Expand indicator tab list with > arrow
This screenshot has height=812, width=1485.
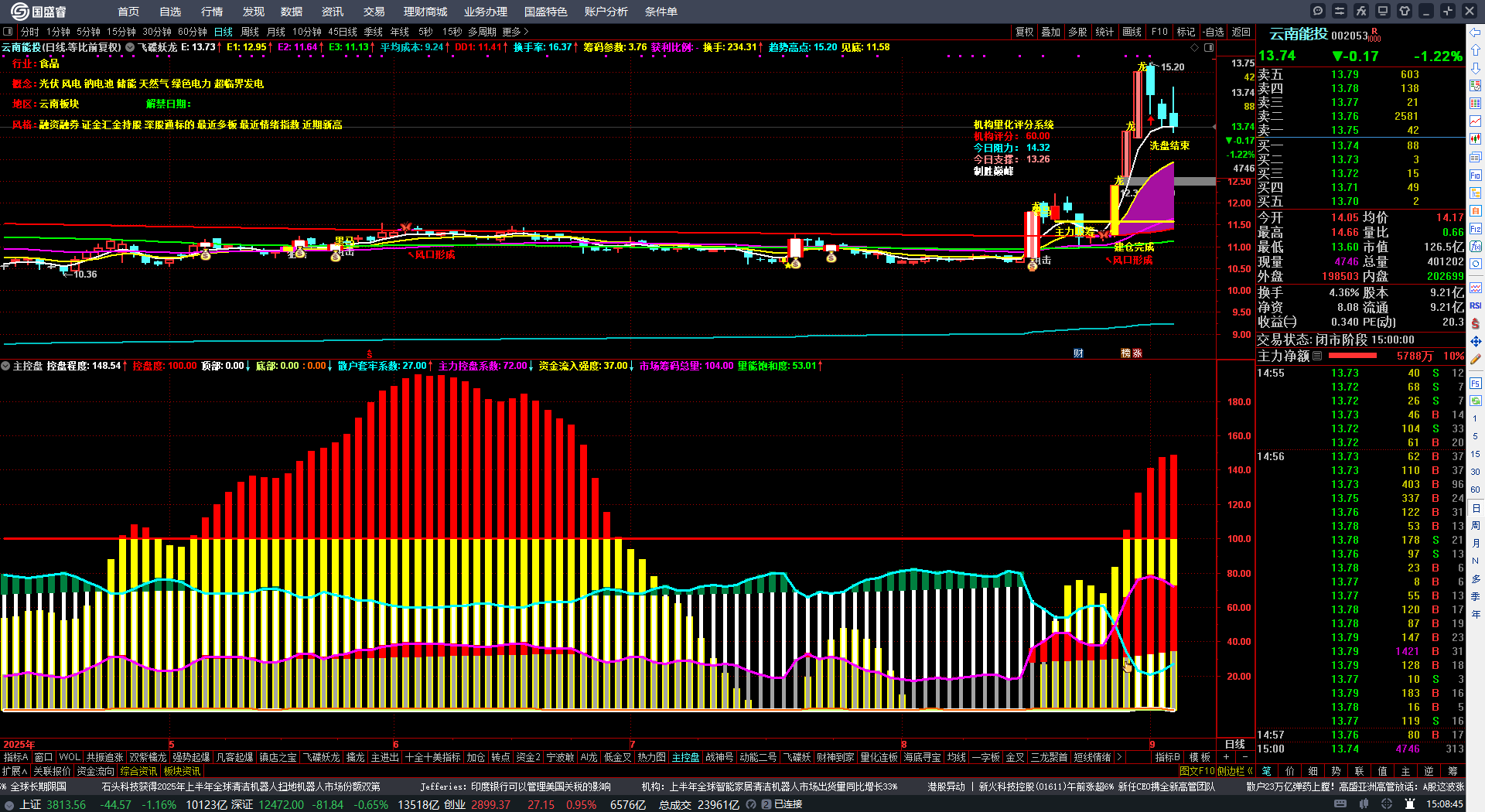click(x=1118, y=757)
